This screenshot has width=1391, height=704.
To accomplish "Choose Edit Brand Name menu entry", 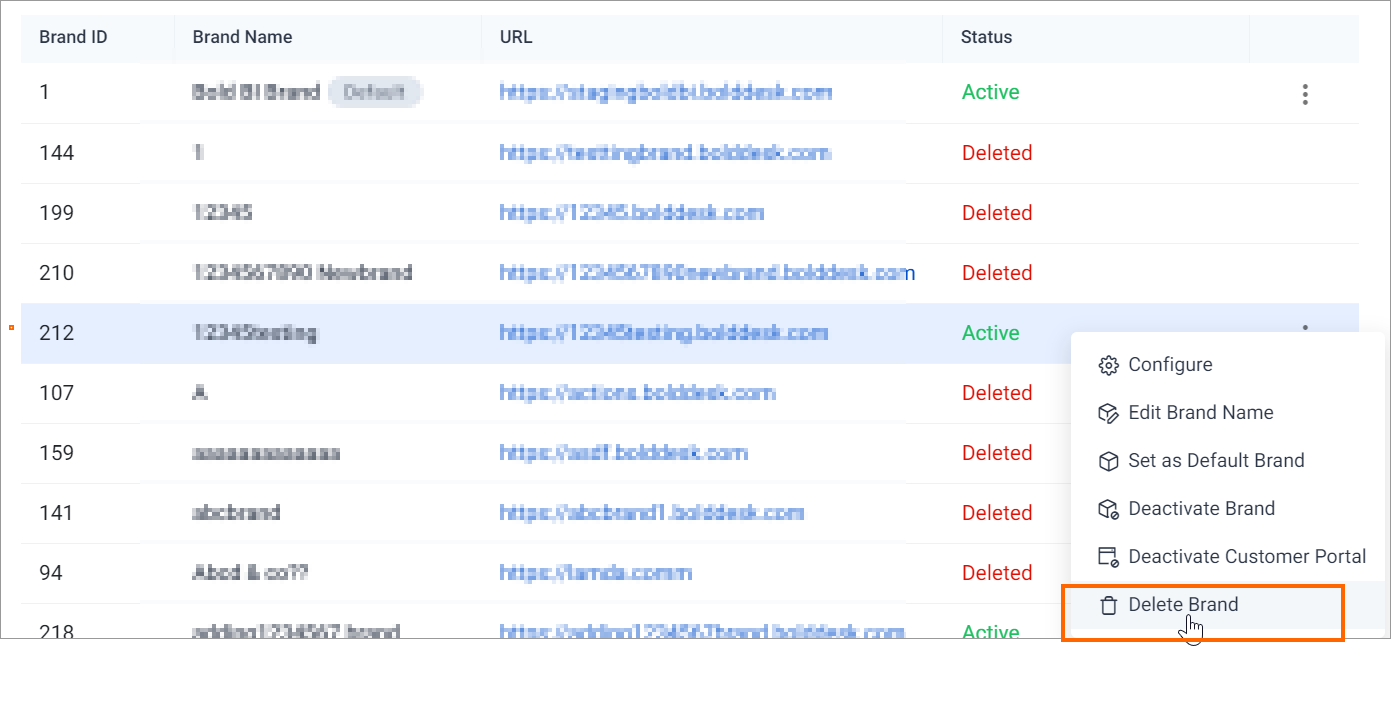I will (1228, 413).
